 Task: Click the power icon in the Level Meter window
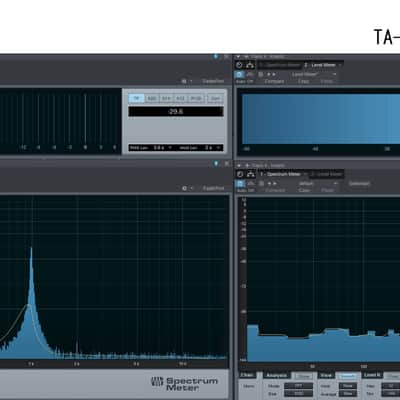[239, 65]
